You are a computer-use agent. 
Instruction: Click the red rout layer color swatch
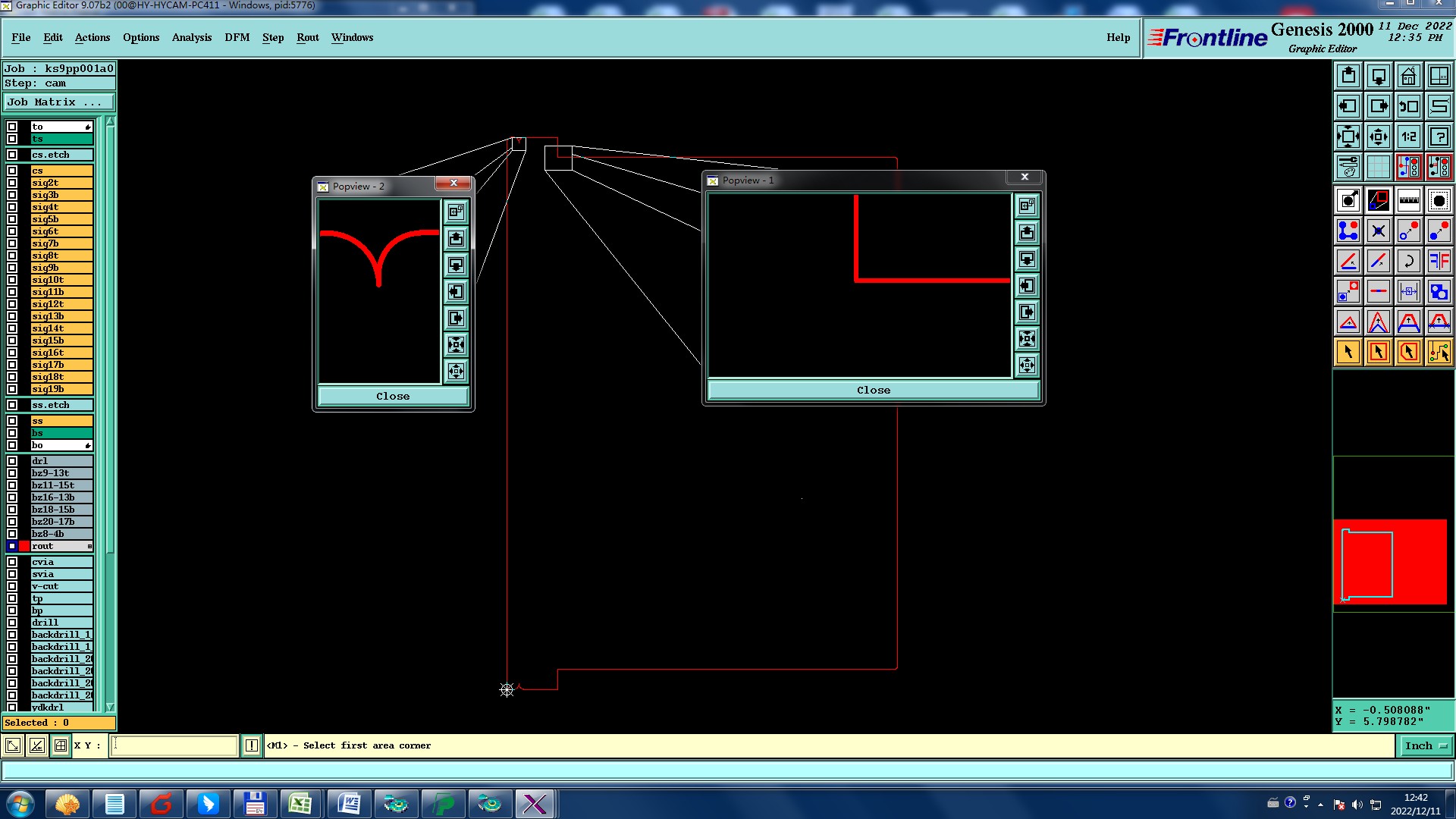pos(24,546)
